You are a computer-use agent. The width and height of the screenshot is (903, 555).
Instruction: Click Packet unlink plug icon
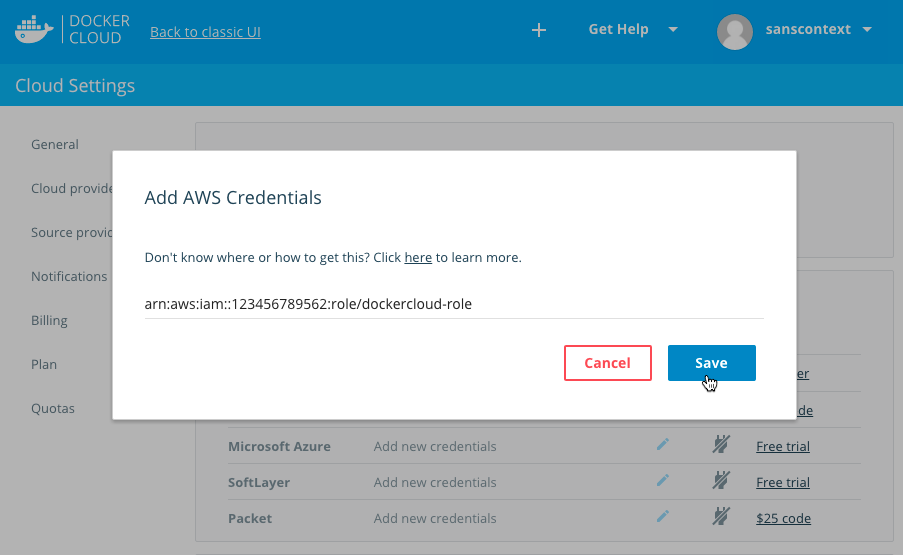(x=718, y=518)
